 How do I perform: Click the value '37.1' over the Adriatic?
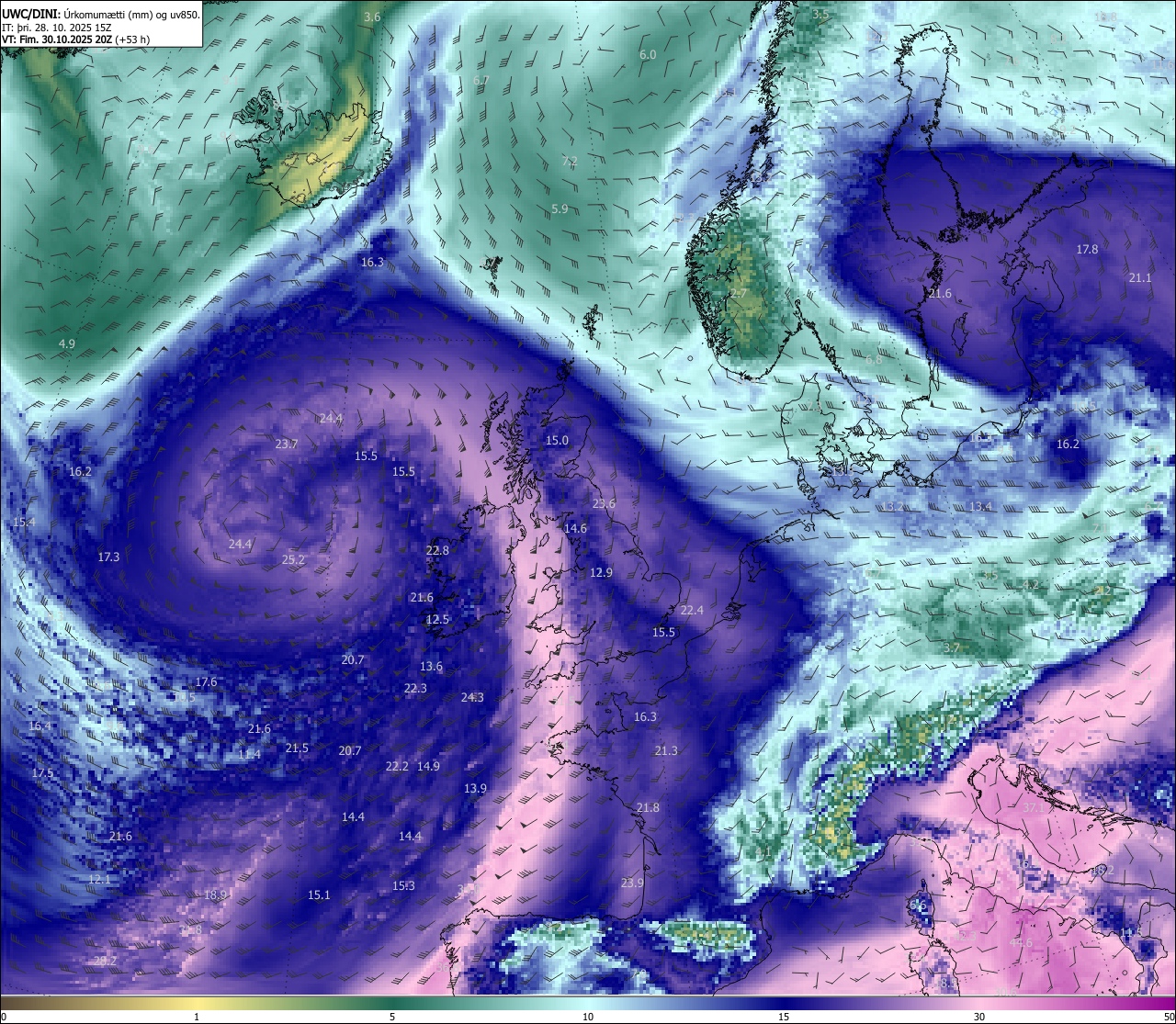pos(1035,807)
